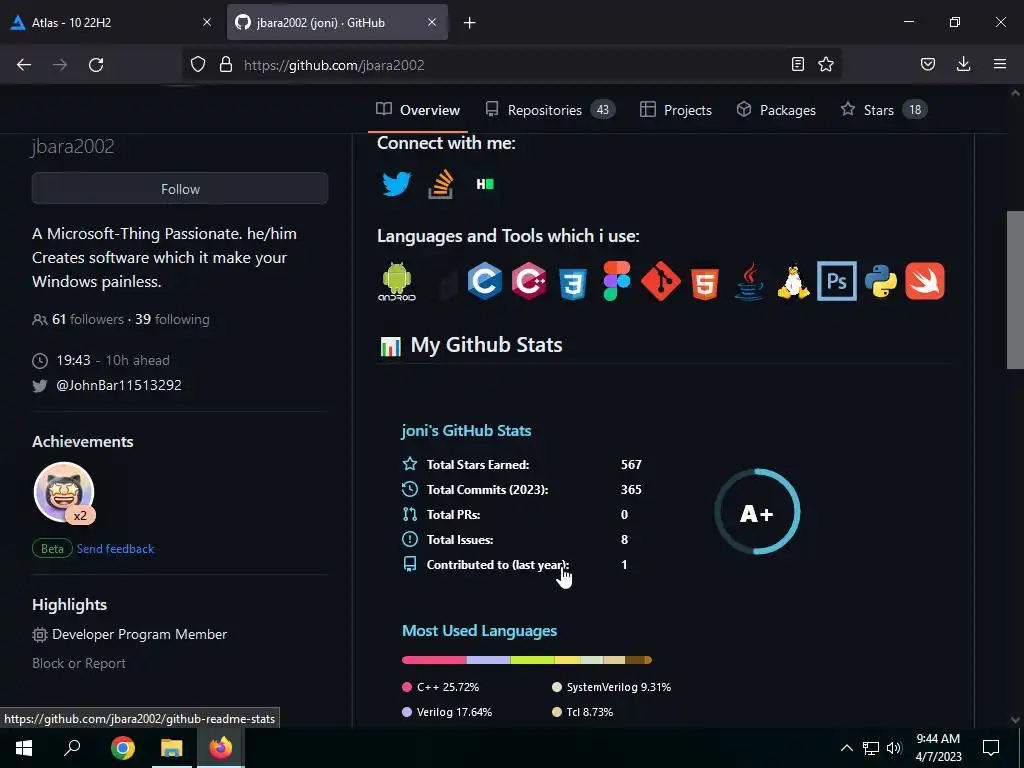The width and height of the screenshot is (1024, 768).
Task: Click the taskbar volume speaker icon
Action: coord(894,748)
